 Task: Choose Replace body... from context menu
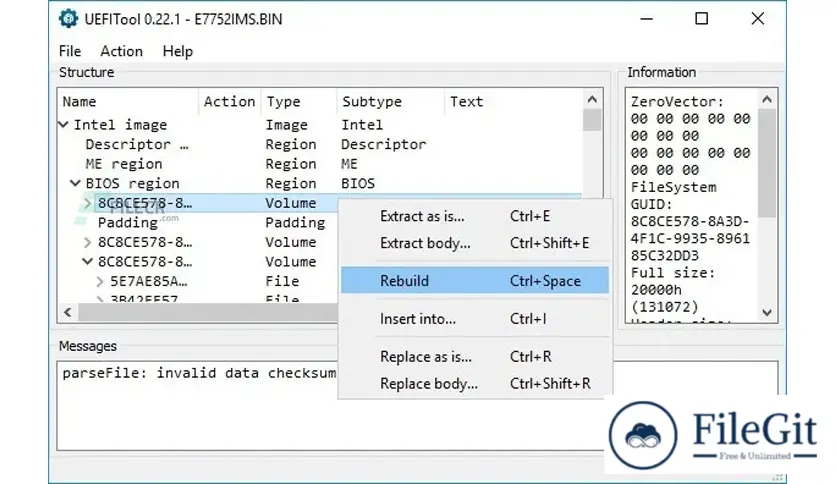click(x=475, y=383)
